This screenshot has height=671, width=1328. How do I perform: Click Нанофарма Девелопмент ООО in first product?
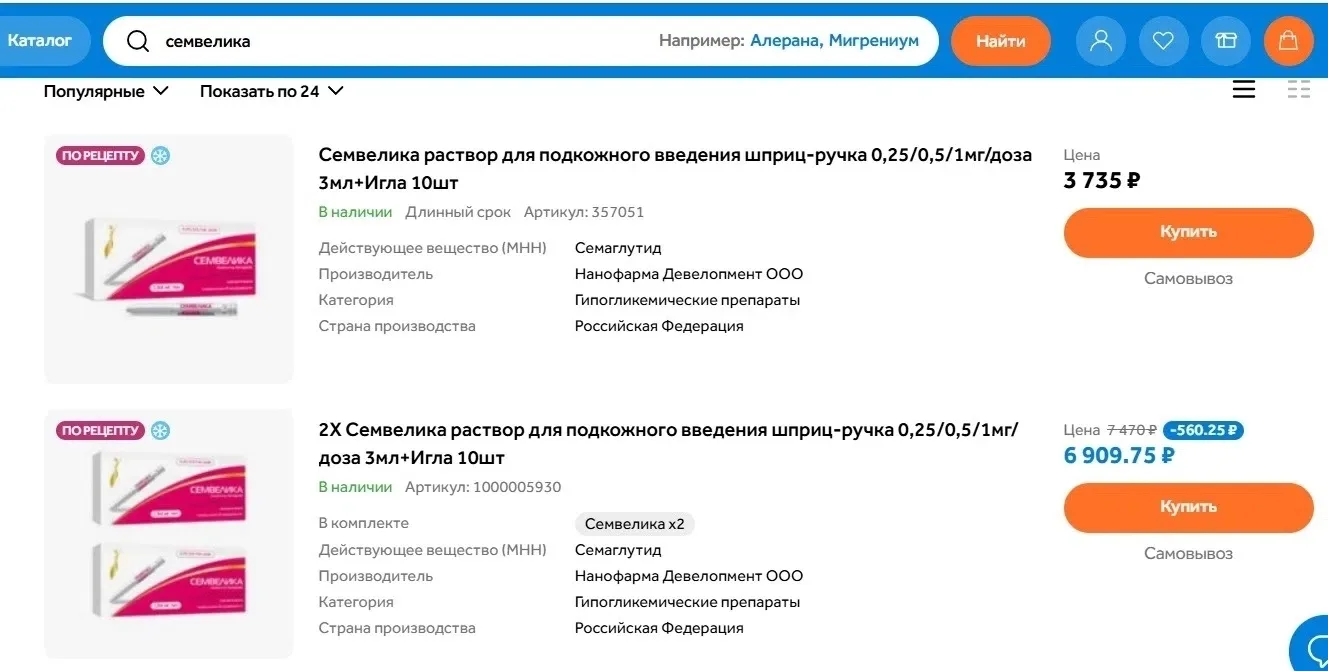coord(689,274)
